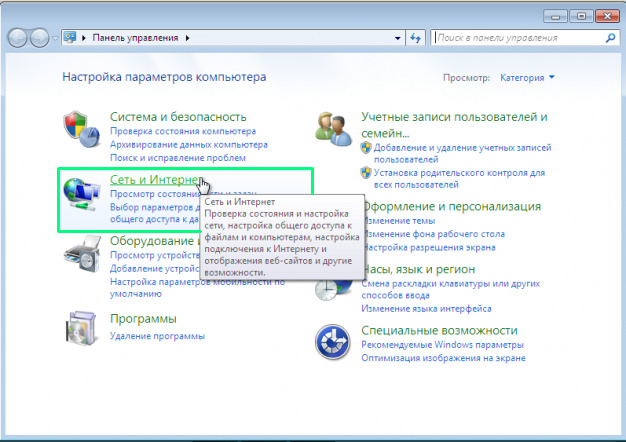This screenshot has height=442, width=626.
Task: Expand the Панель управления breadcrumb arrow
Action: [187, 38]
